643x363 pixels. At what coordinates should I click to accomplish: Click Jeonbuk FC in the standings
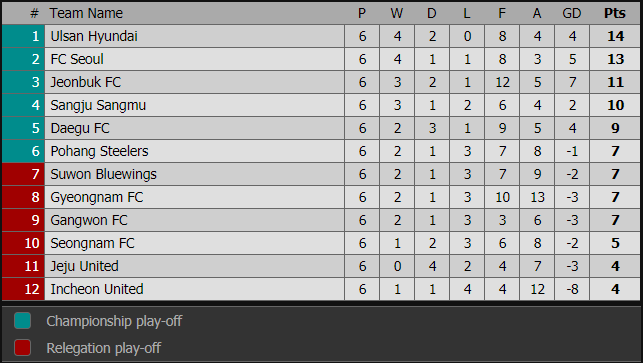[x=86, y=82]
